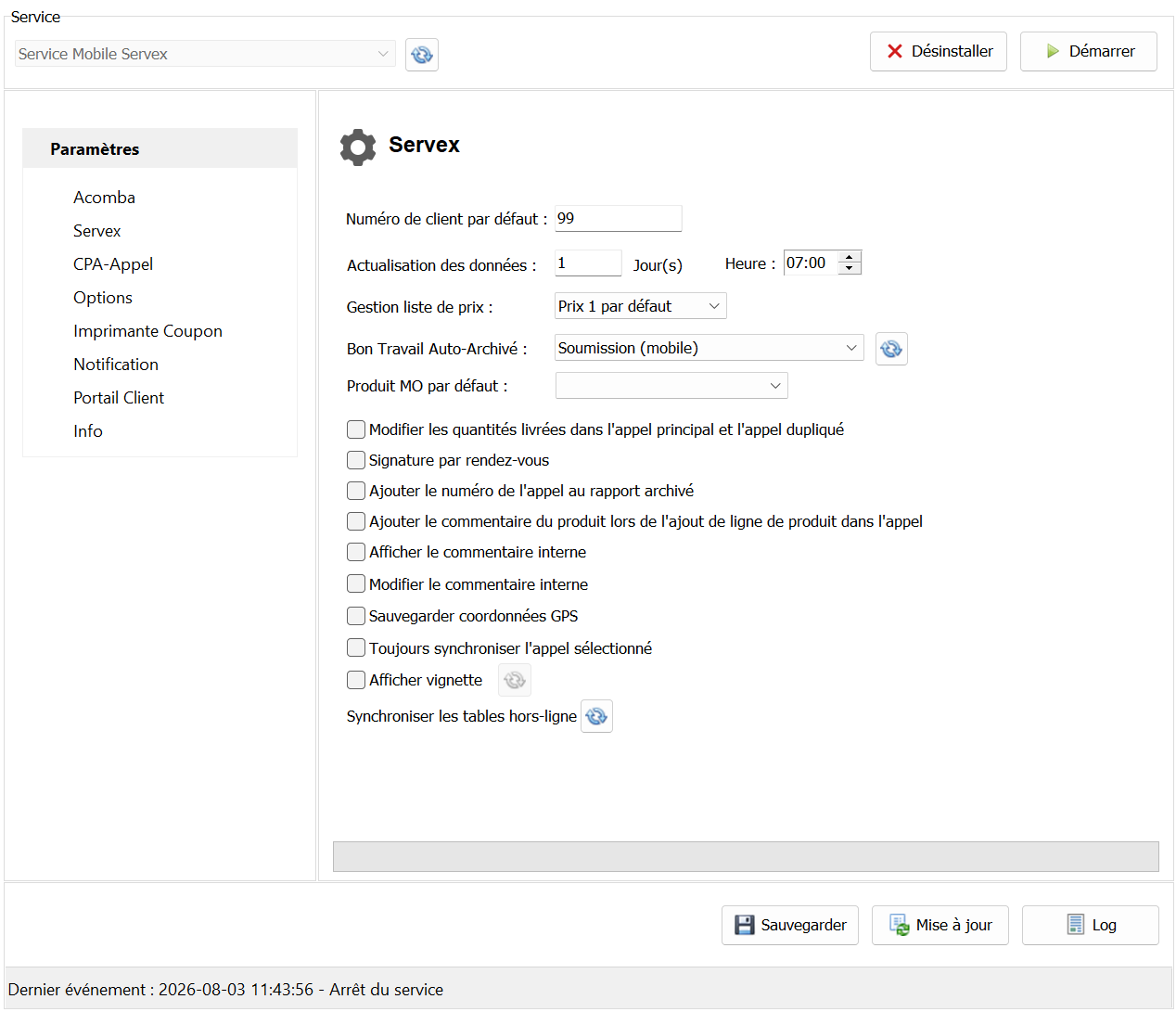Click the Synchroniser les tables hors-ligne label
The image size is (1176, 1012).
click(x=462, y=716)
